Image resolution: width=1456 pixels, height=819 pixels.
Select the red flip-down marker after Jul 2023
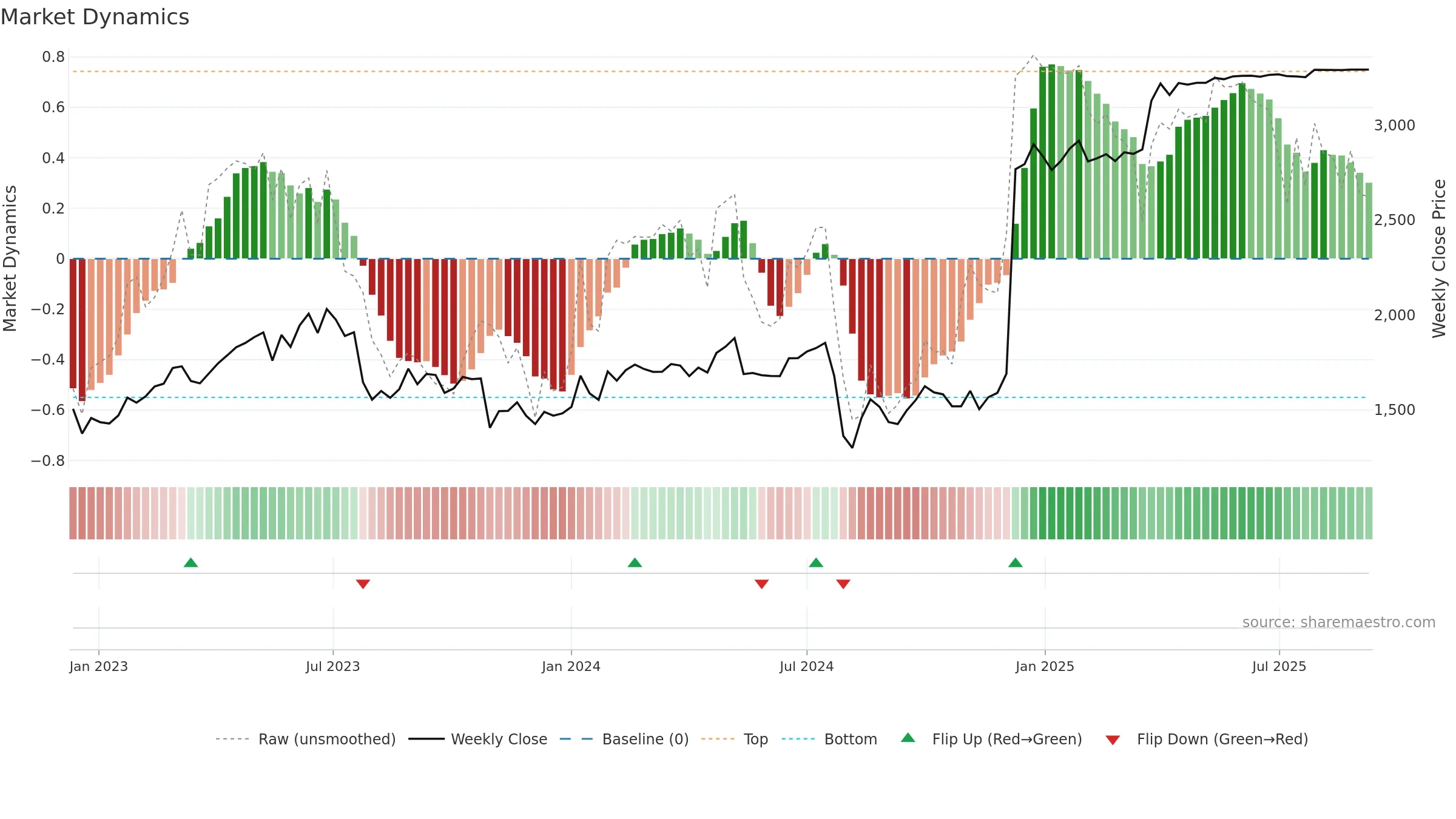pos(363,584)
